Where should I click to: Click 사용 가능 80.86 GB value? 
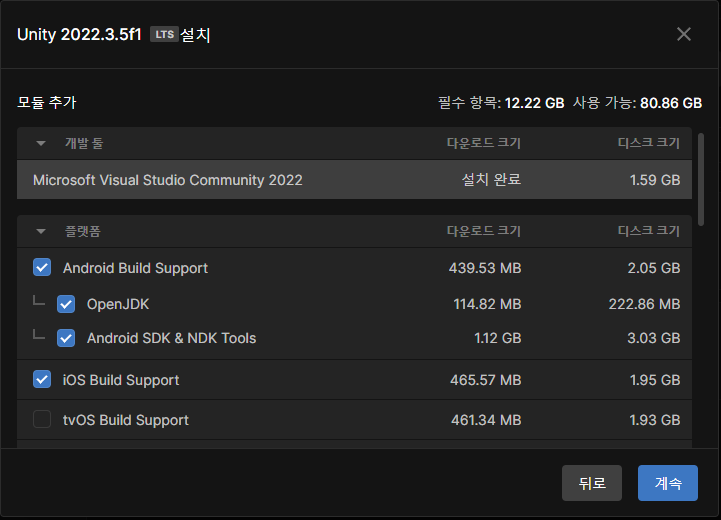coord(671,103)
